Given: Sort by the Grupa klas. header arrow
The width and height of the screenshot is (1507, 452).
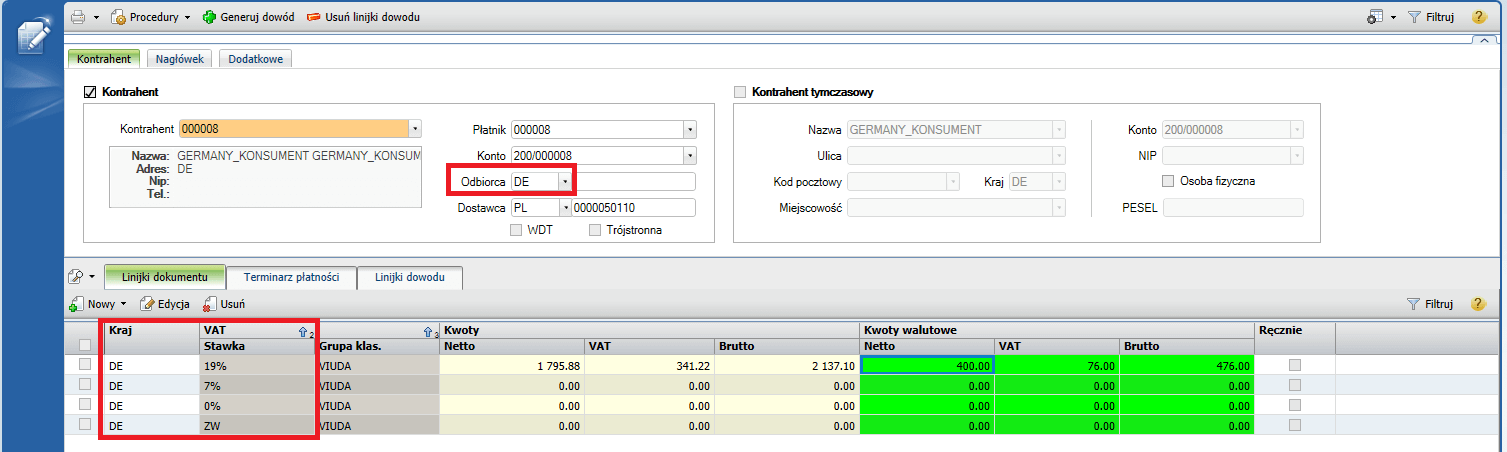Looking at the screenshot, I should (x=431, y=331).
